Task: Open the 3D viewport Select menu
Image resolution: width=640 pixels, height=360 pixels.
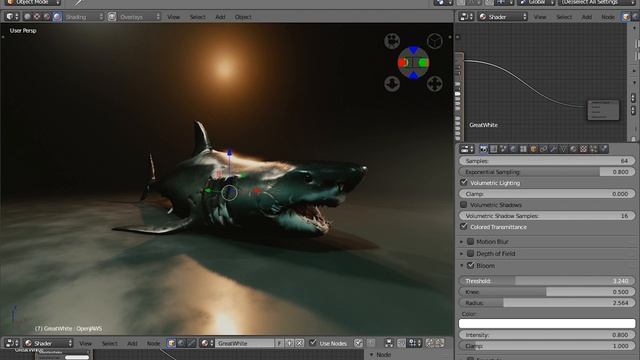Action: pos(198,17)
